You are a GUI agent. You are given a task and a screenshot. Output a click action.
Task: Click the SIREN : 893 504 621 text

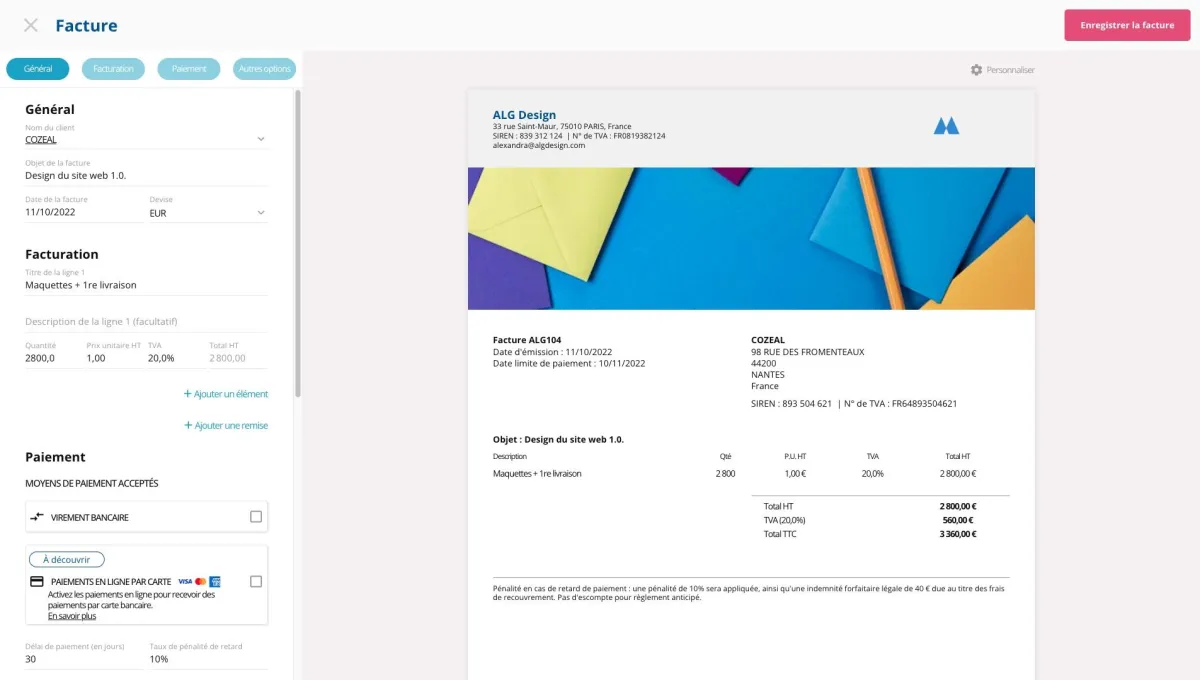click(791, 404)
